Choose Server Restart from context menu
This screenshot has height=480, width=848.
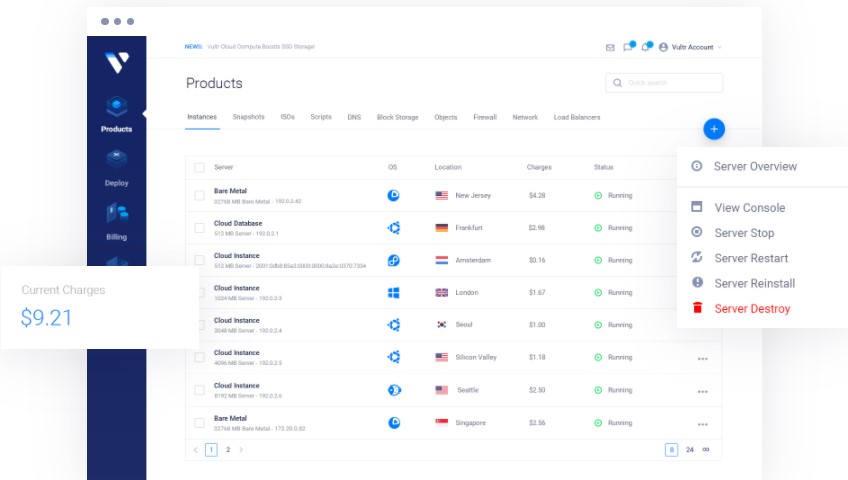tap(751, 258)
